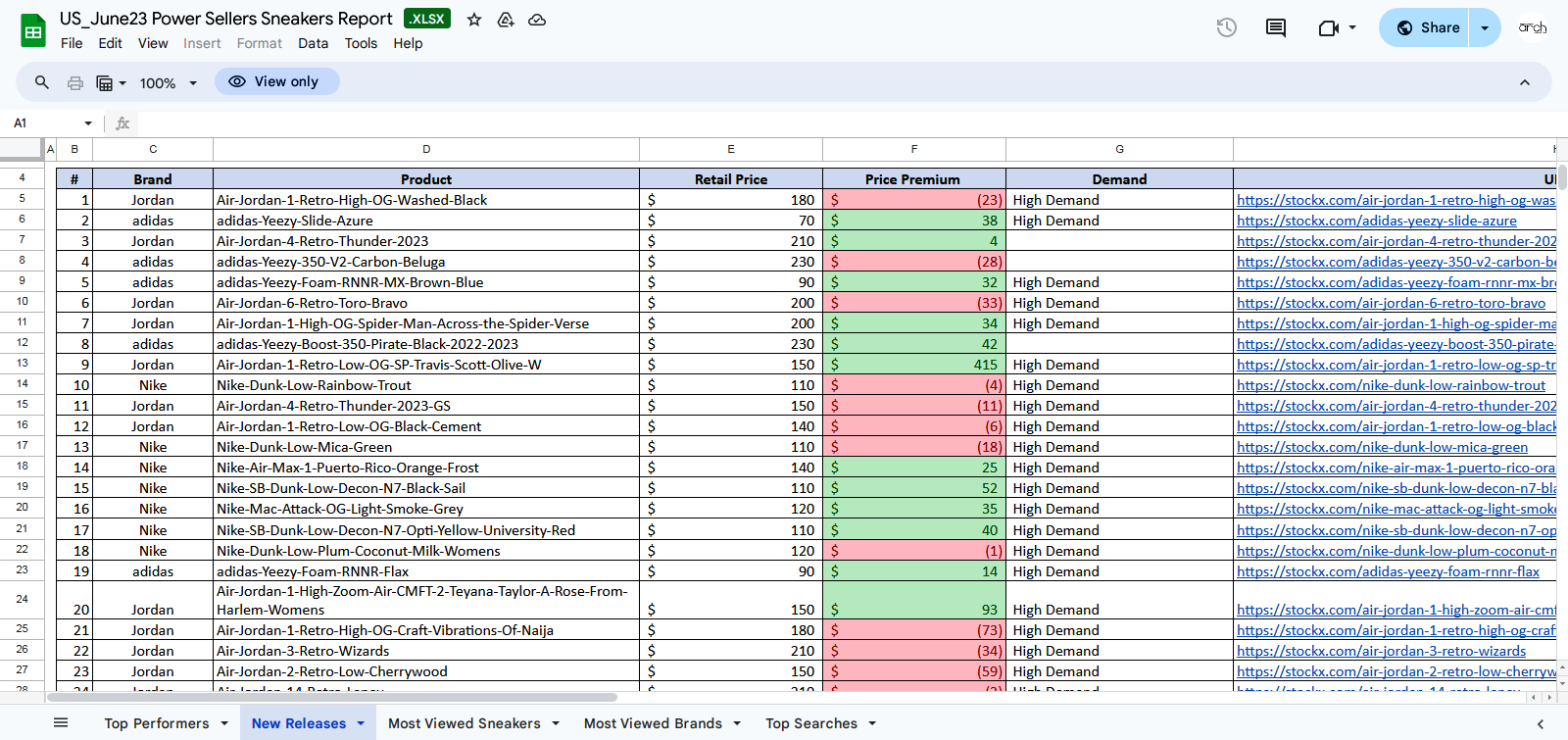The height and width of the screenshot is (740, 1568).
Task: Open the Tools menu
Action: point(361,43)
